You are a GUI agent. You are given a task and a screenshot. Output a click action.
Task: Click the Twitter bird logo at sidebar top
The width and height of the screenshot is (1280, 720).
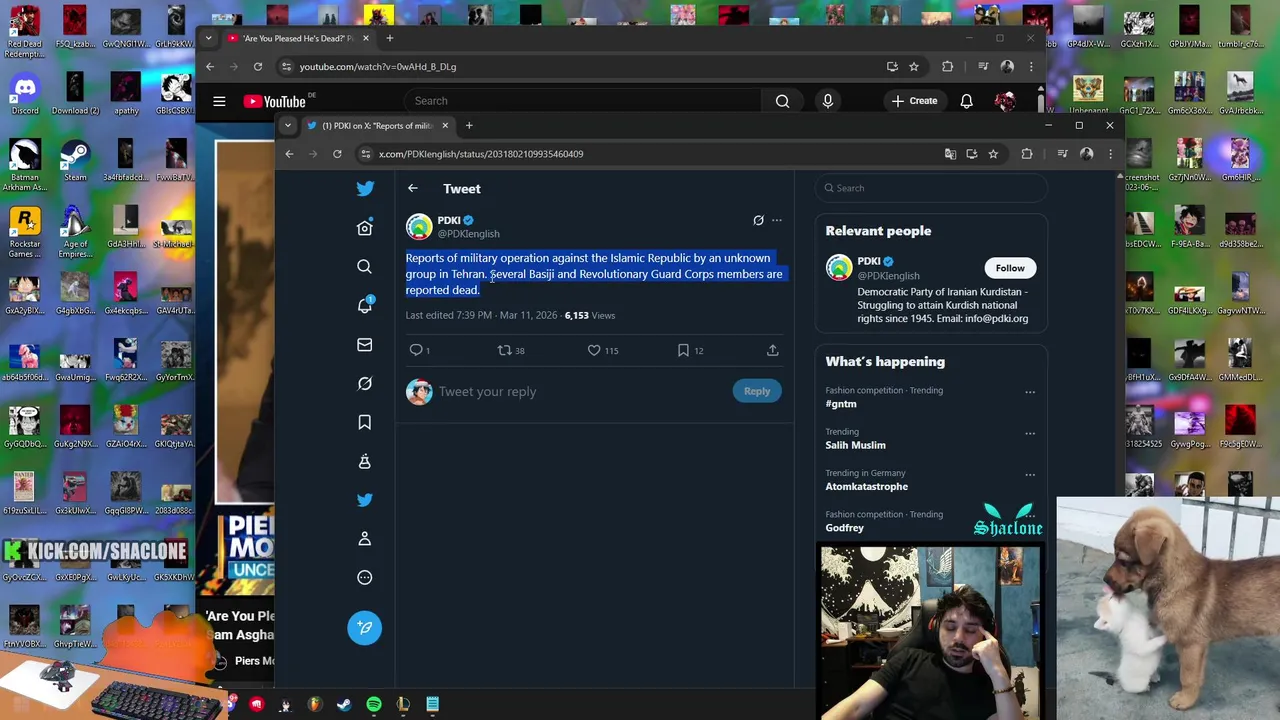[365, 188]
